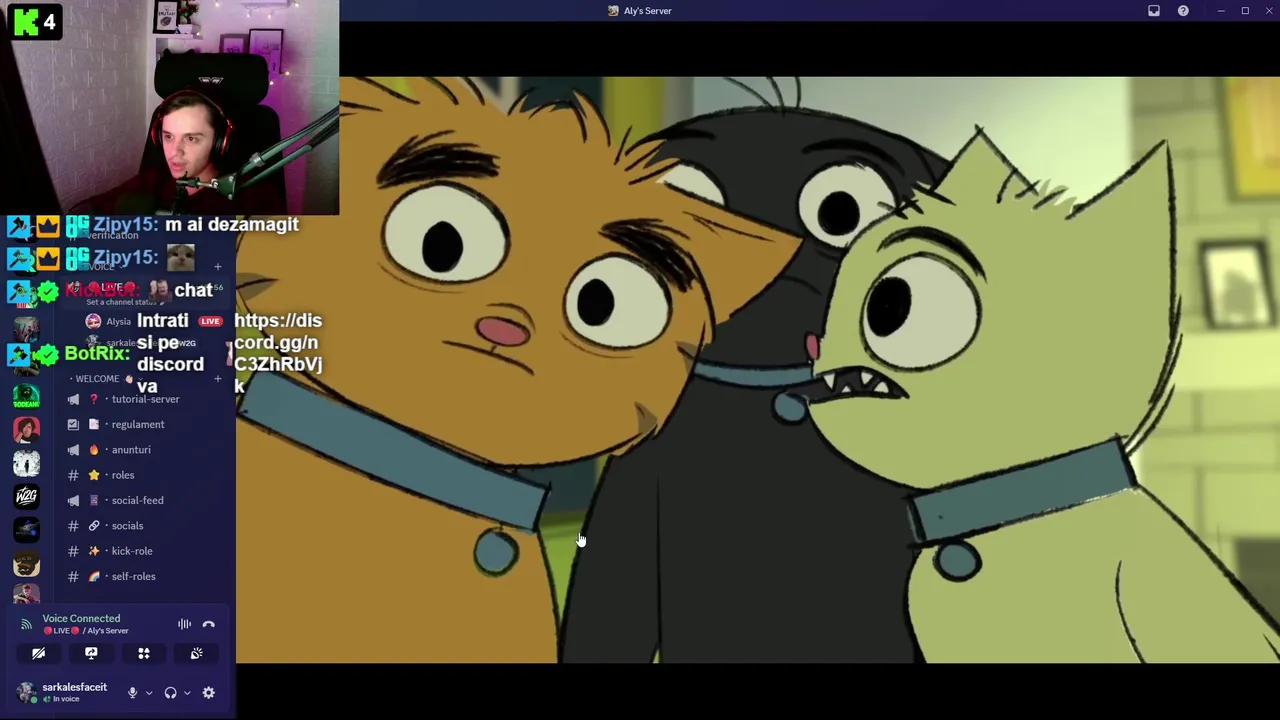Click the LIVE badge next to Alysia

pos(210,321)
